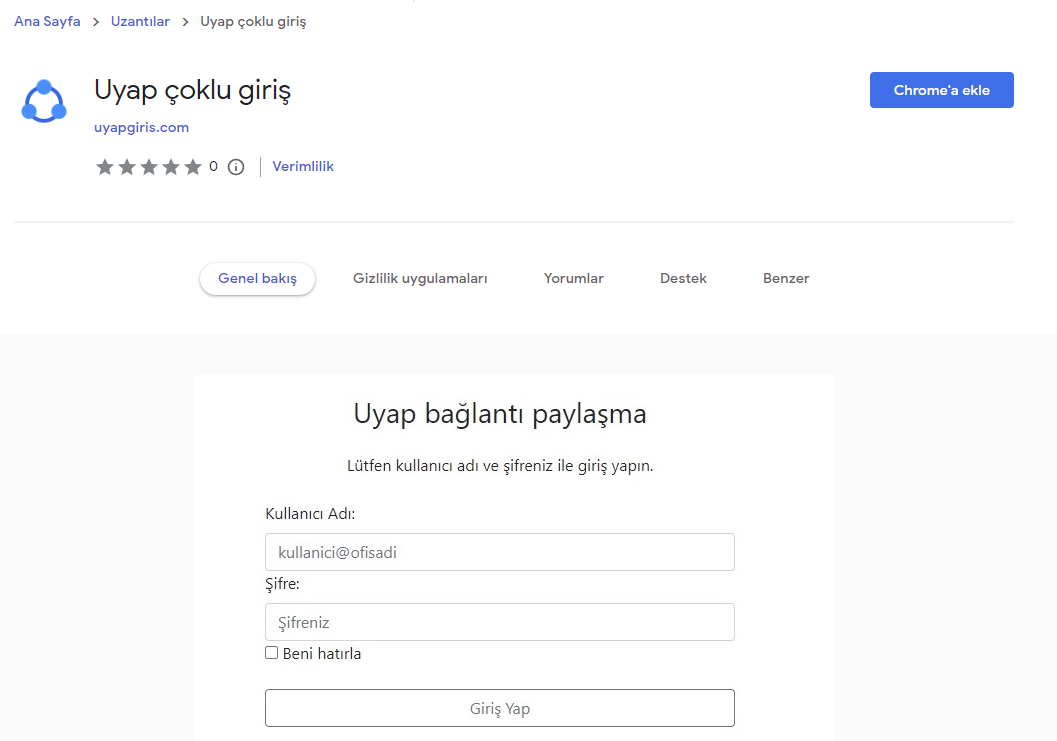Viewport: 1057px width, 741px height.
Task: Click breadcrumb chevron after Ana Sayfa
Action: coord(96,22)
